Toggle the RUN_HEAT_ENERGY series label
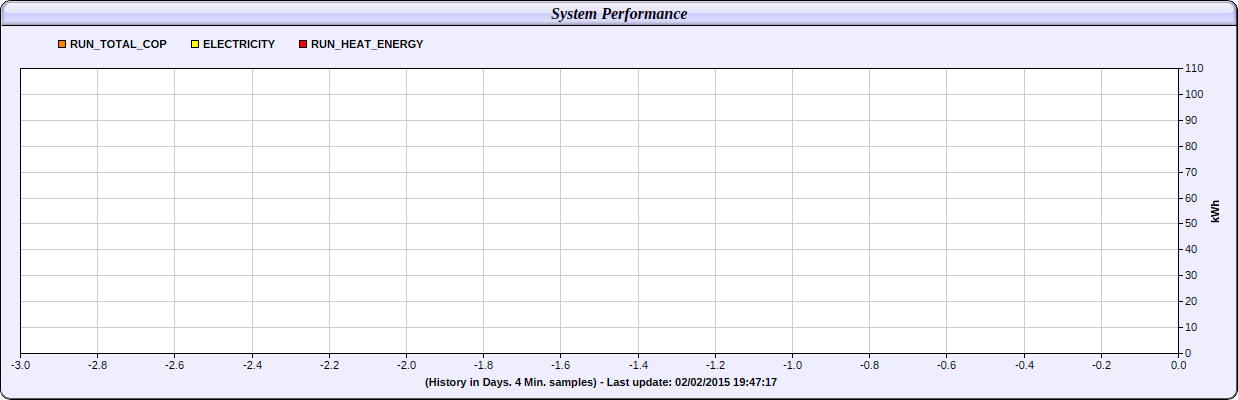The width and height of the screenshot is (1238, 400). [x=367, y=44]
